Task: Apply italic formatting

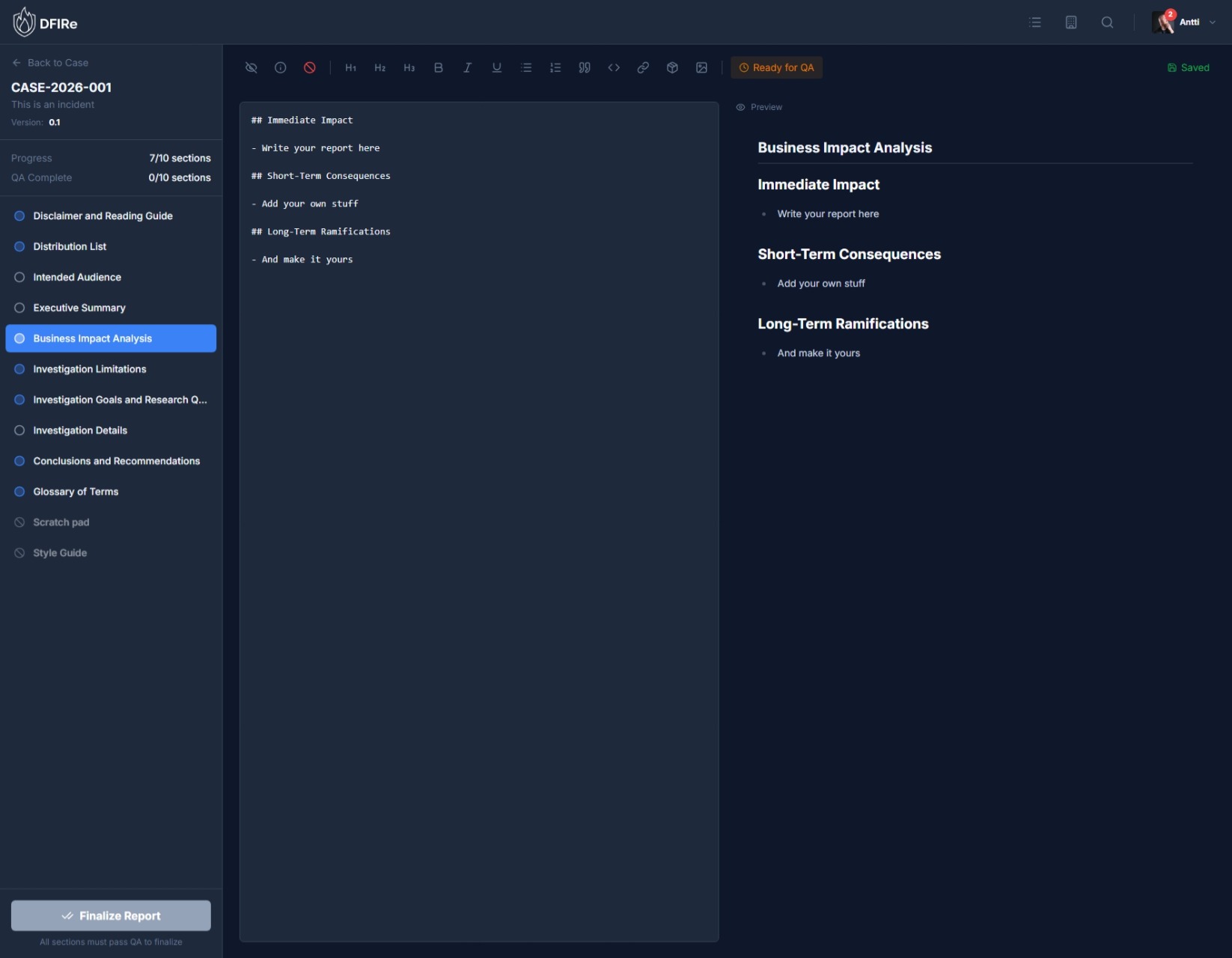Action: pyautogui.click(x=467, y=67)
